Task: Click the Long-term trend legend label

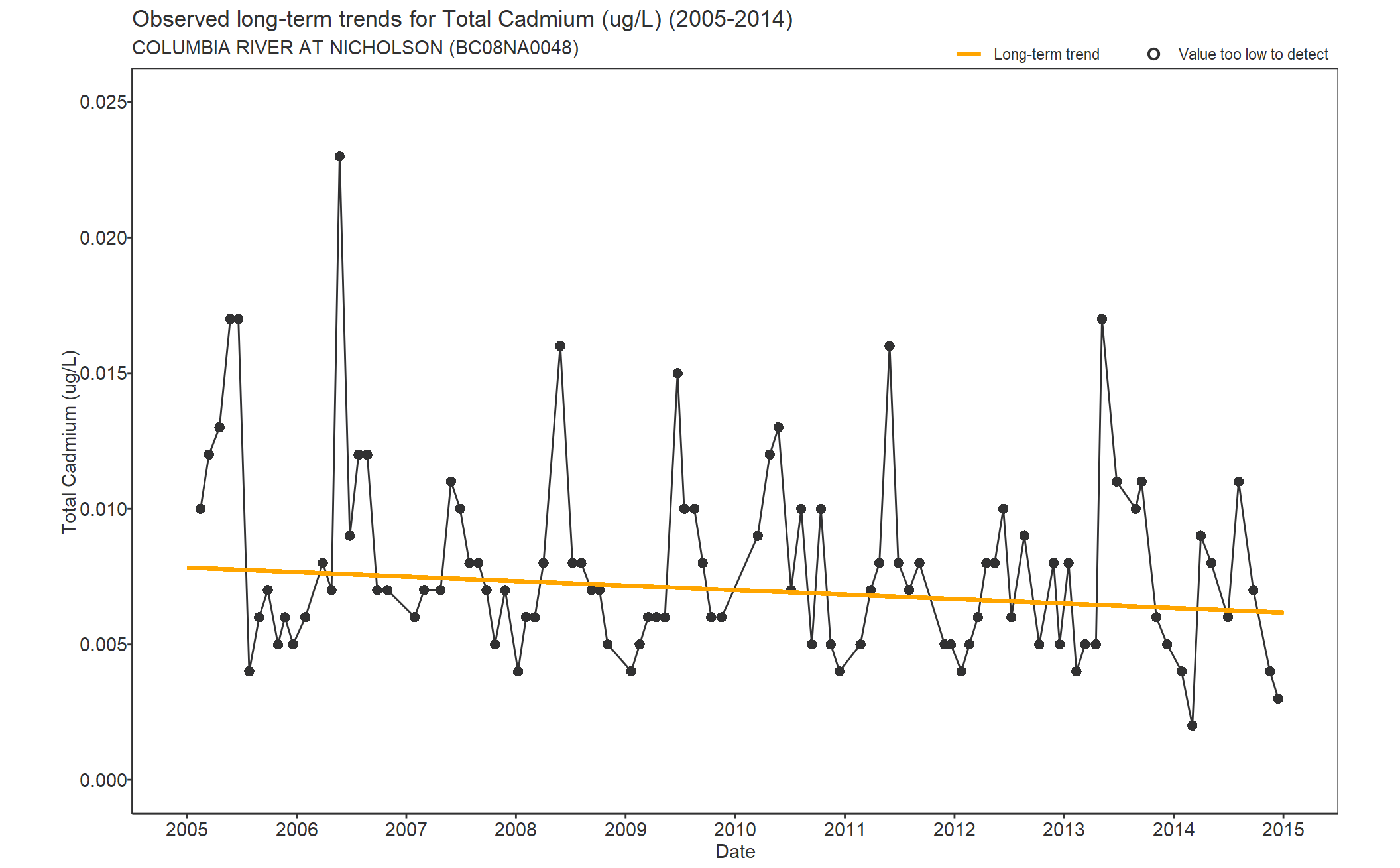Action: pyautogui.click(x=1046, y=54)
